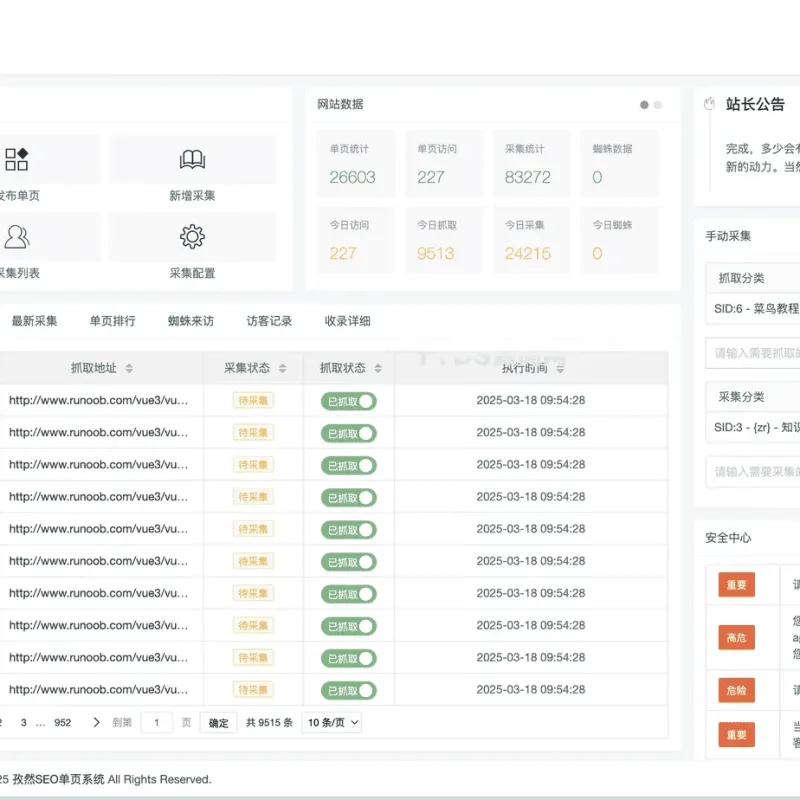Image resolution: width=800 pixels, height=800 pixels.
Task: Sort by the 采集状态 column arrows
Action: pyautogui.click(x=283, y=368)
